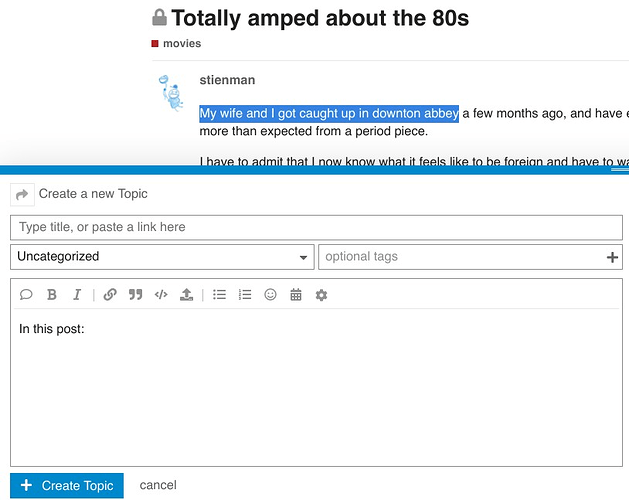Add a tag using the plus icon
The image size is (629, 500).
point(612,257)
